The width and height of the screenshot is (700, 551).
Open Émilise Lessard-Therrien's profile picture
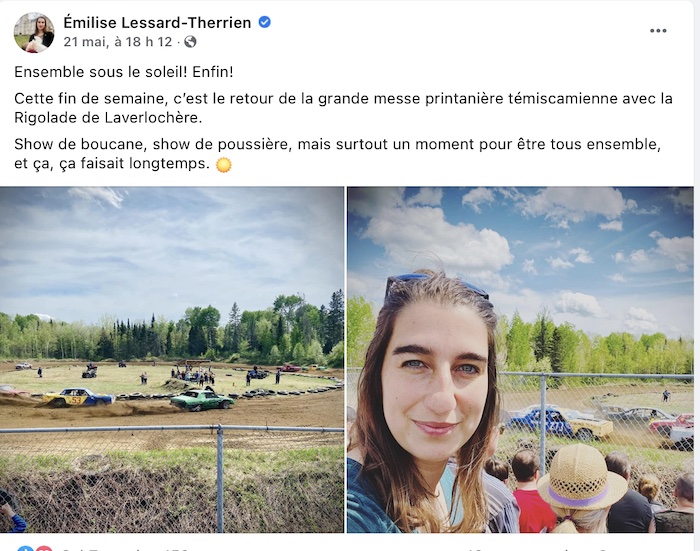tap(34, 33)
